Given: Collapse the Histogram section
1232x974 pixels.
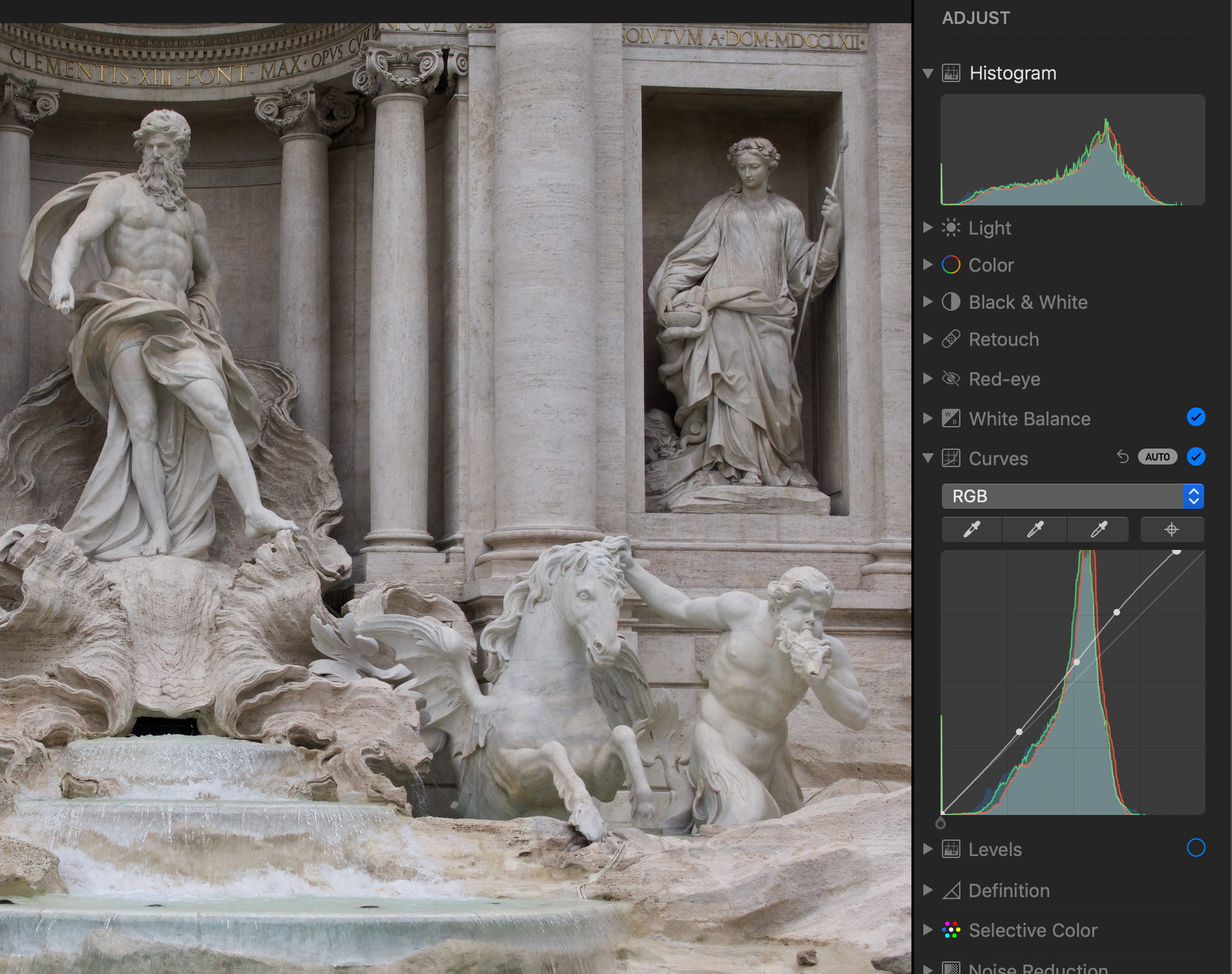Looking at the screenshot, I should [x=928, y=73].
